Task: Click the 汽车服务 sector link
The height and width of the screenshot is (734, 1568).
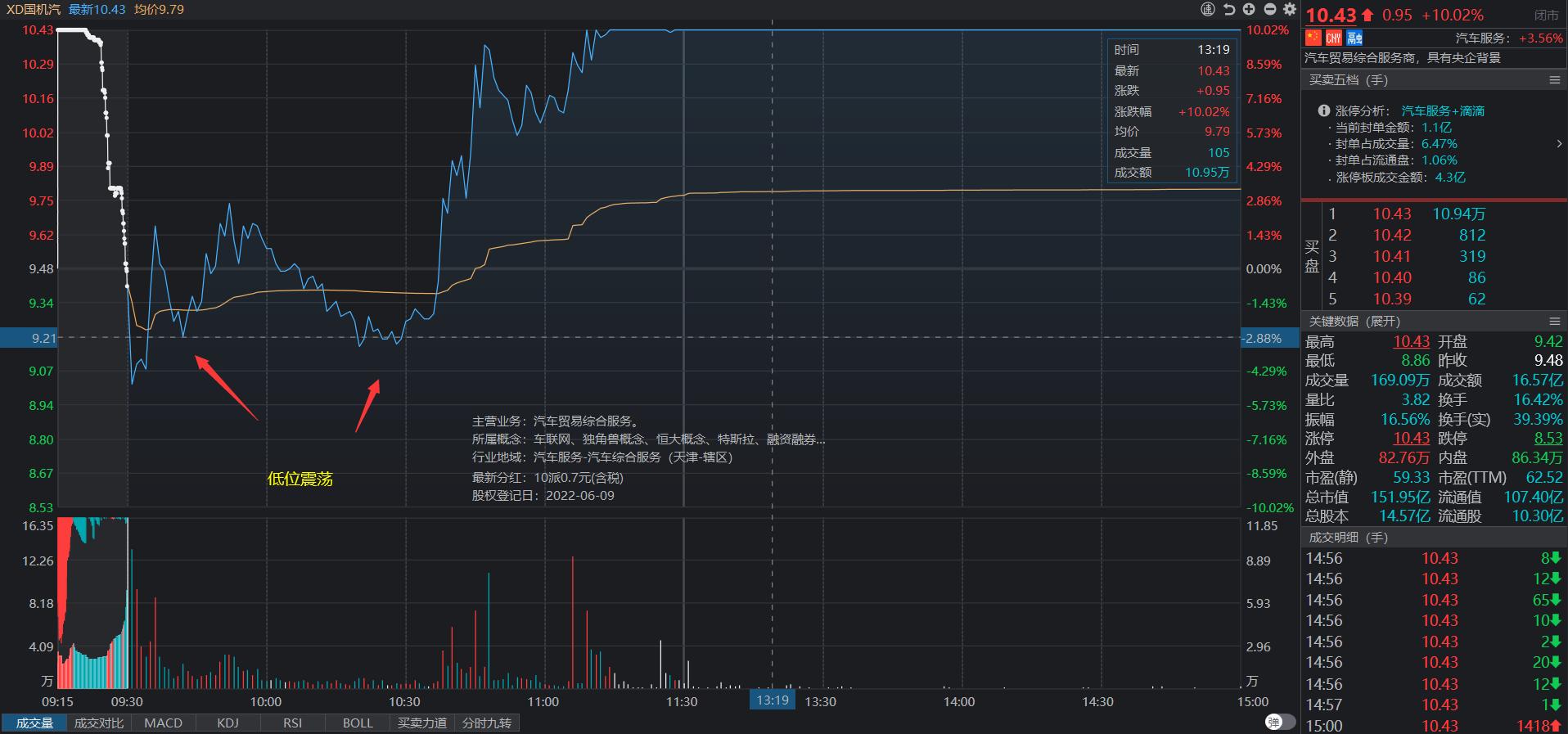Action: pos(1480,38)
